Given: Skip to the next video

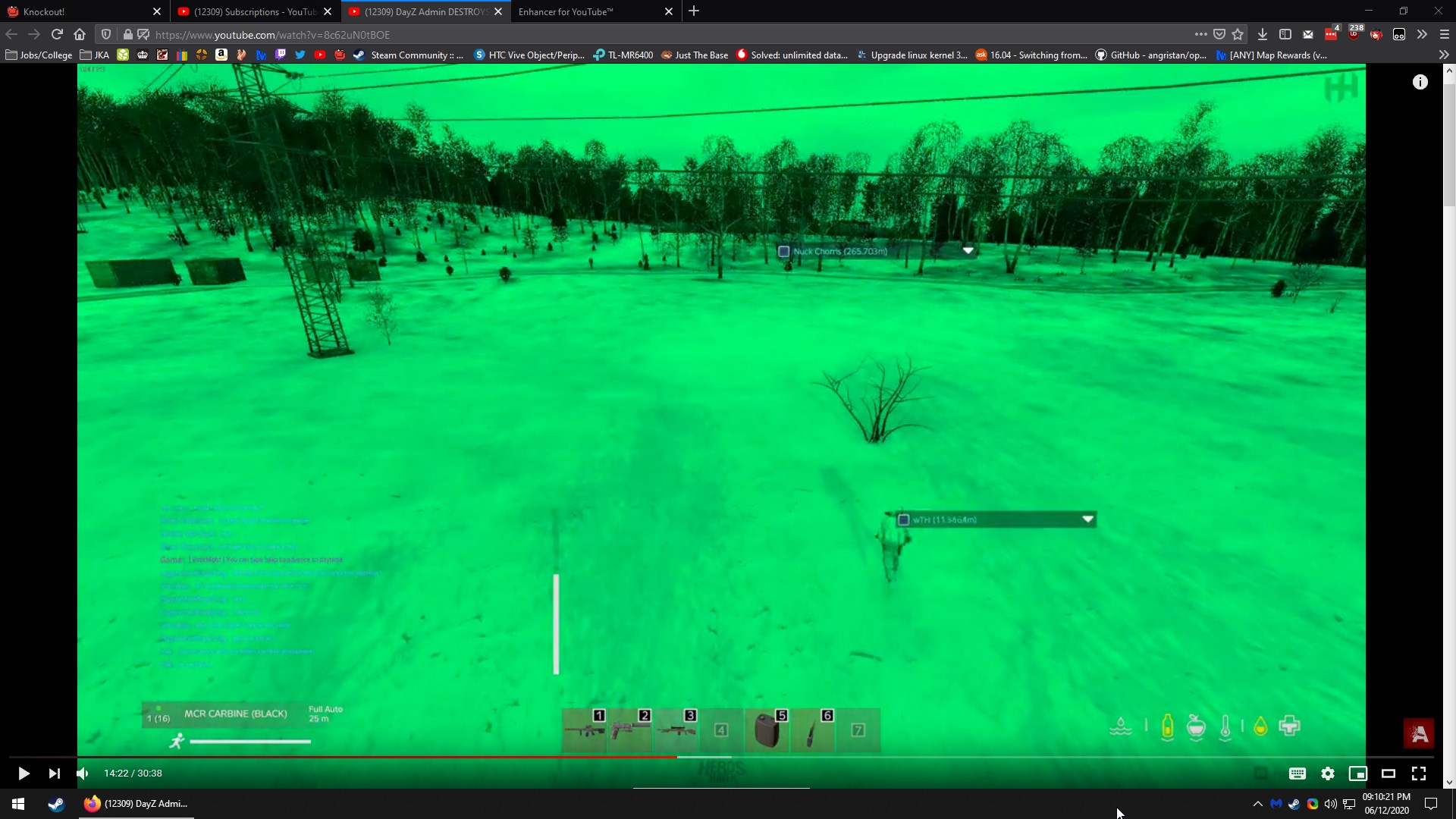Looking at the screenshot, I should [54, 773].
